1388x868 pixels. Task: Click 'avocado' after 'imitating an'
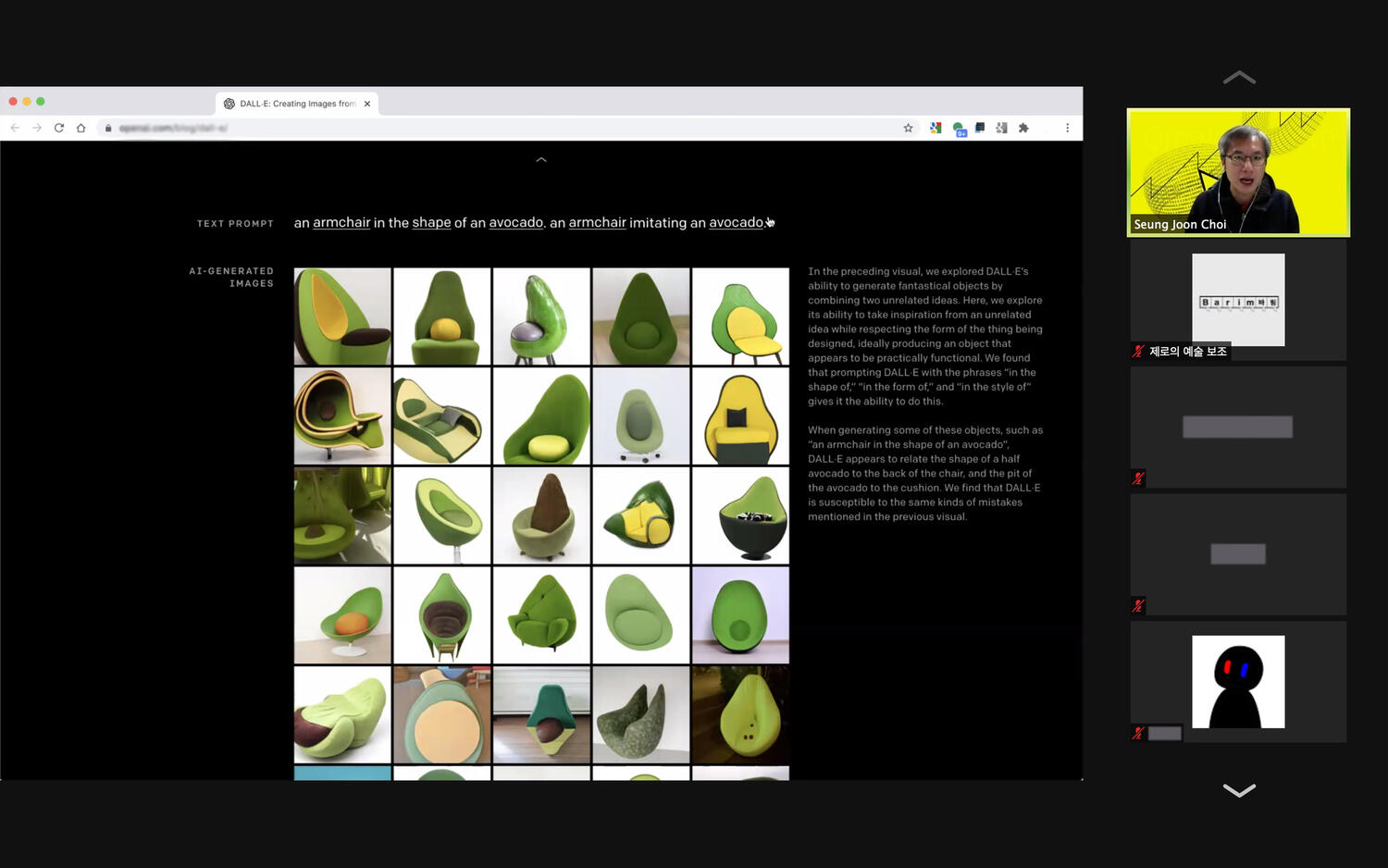tap(737, 222)
